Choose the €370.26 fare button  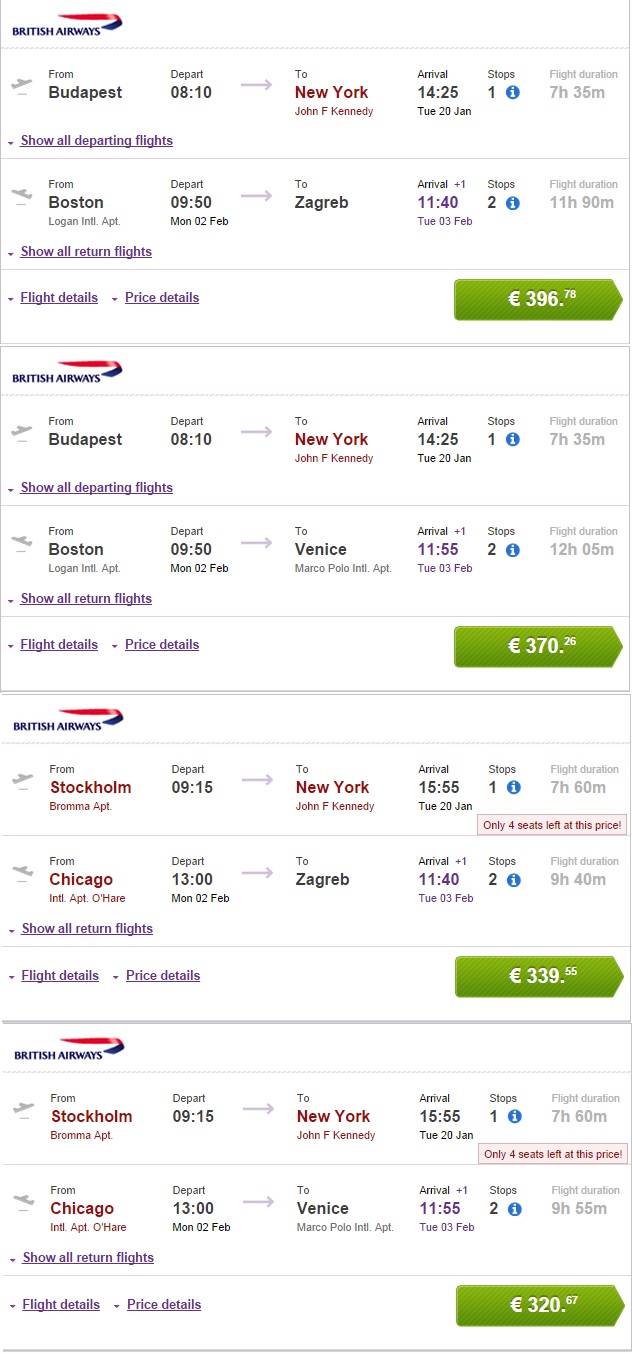click(x=537, y=646)
